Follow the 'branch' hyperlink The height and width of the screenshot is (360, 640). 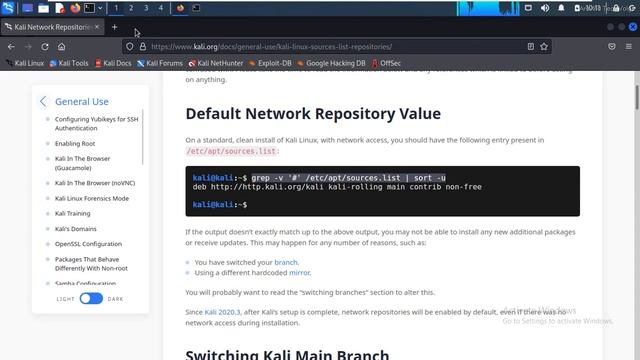pyautogui.click(x=286, y=262)
